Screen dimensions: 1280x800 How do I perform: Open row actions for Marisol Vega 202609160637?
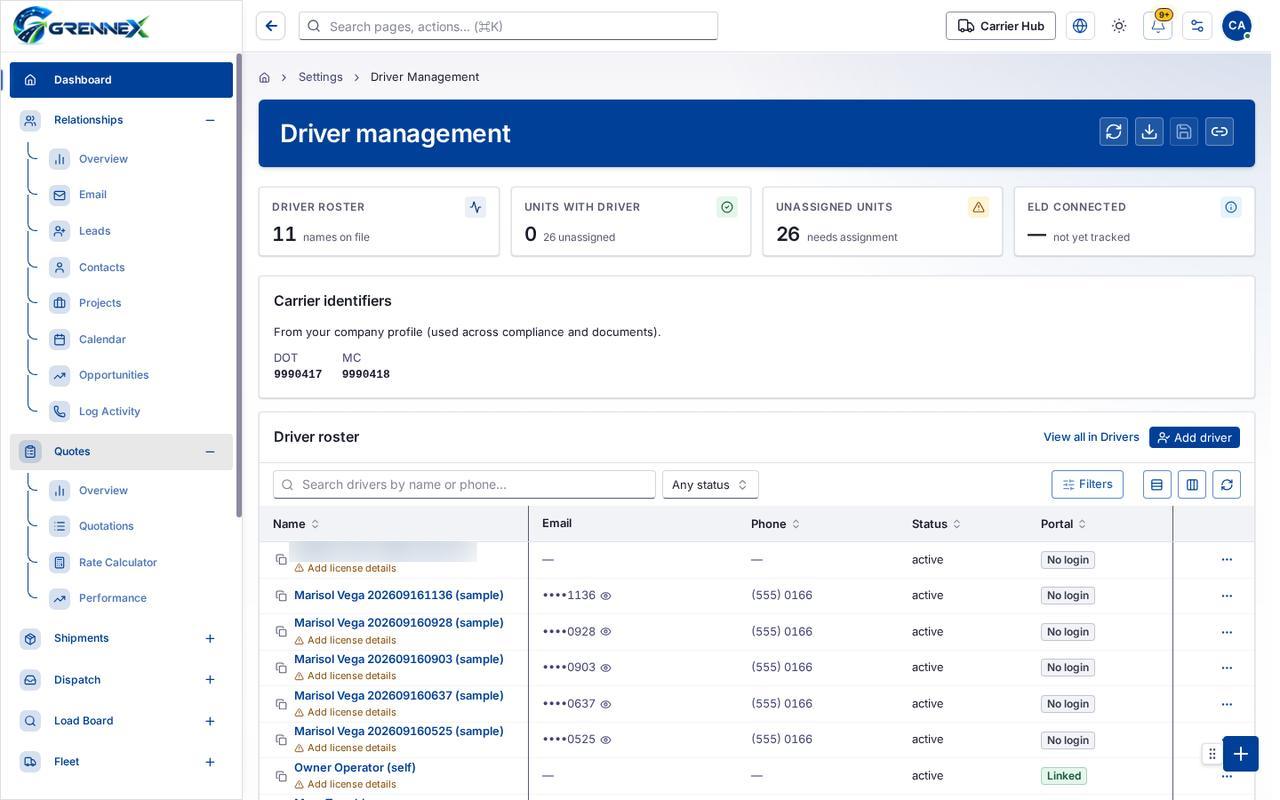pyautogui.click(x=1227, y=704)
